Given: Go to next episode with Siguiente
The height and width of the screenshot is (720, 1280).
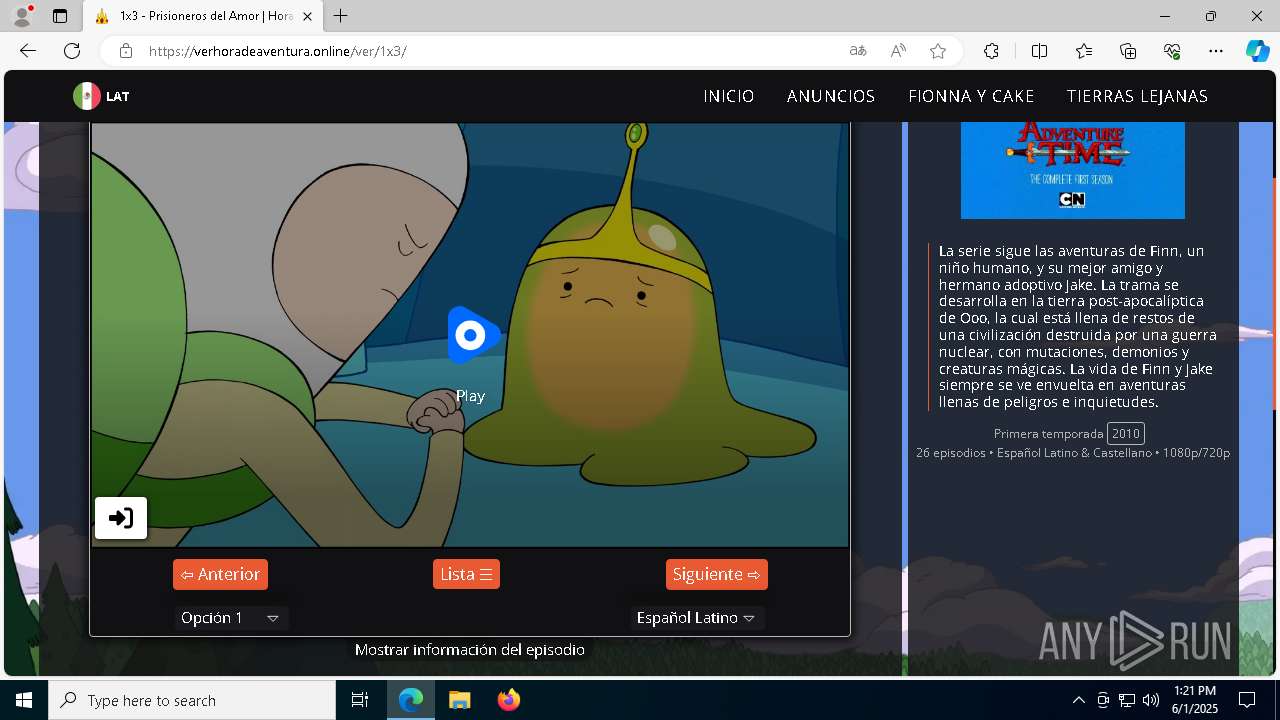Looking at the screenshot, I should coord(717,574).
